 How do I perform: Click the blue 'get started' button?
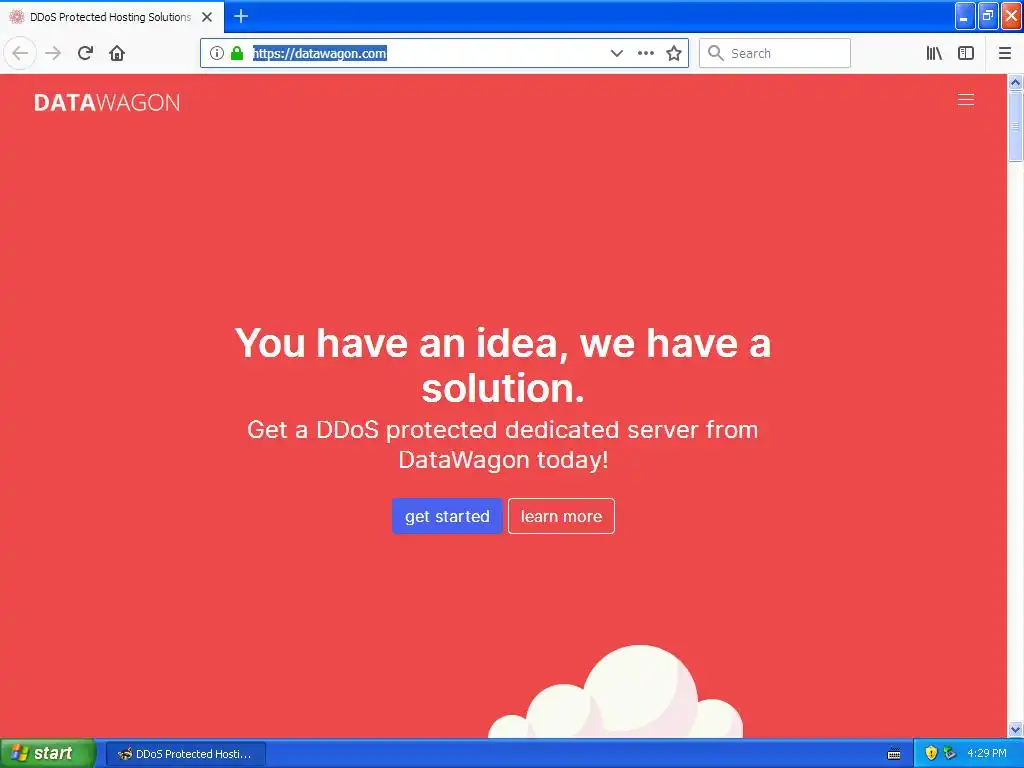(447, 516)
